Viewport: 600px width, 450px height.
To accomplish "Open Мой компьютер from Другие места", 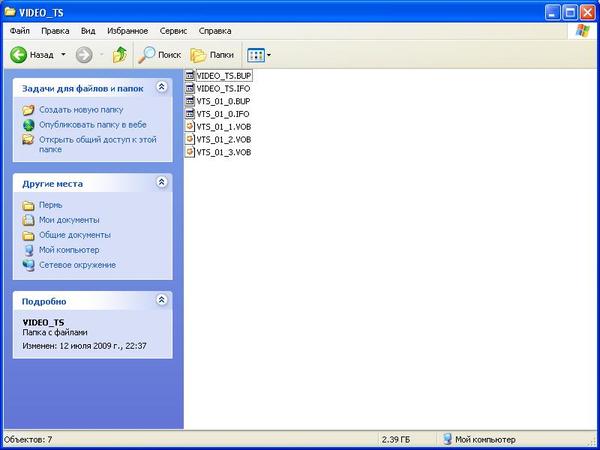I will pos(69,250).
